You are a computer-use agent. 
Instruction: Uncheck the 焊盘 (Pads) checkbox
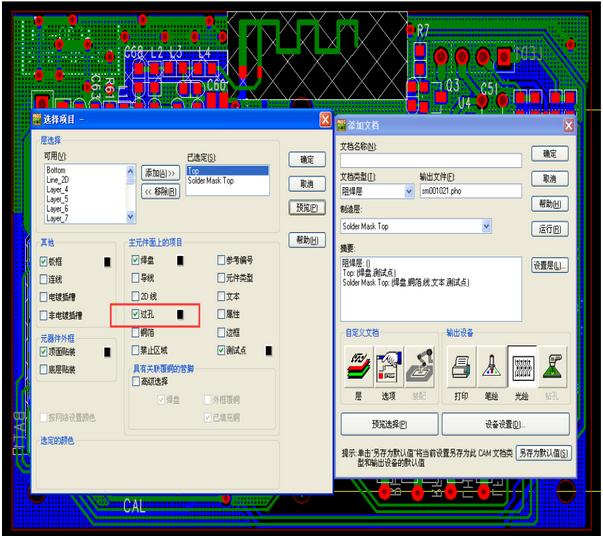(136, 260)
